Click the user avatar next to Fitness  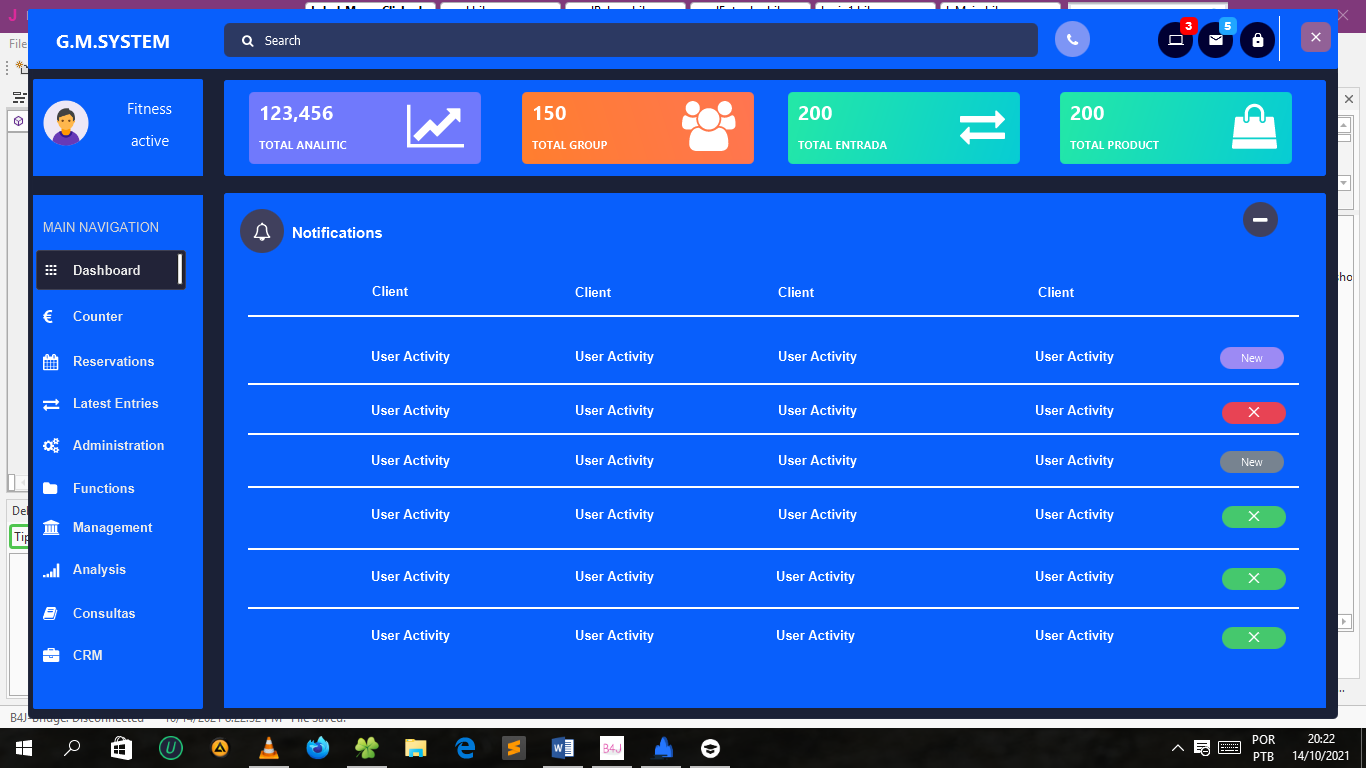(66, 124)
